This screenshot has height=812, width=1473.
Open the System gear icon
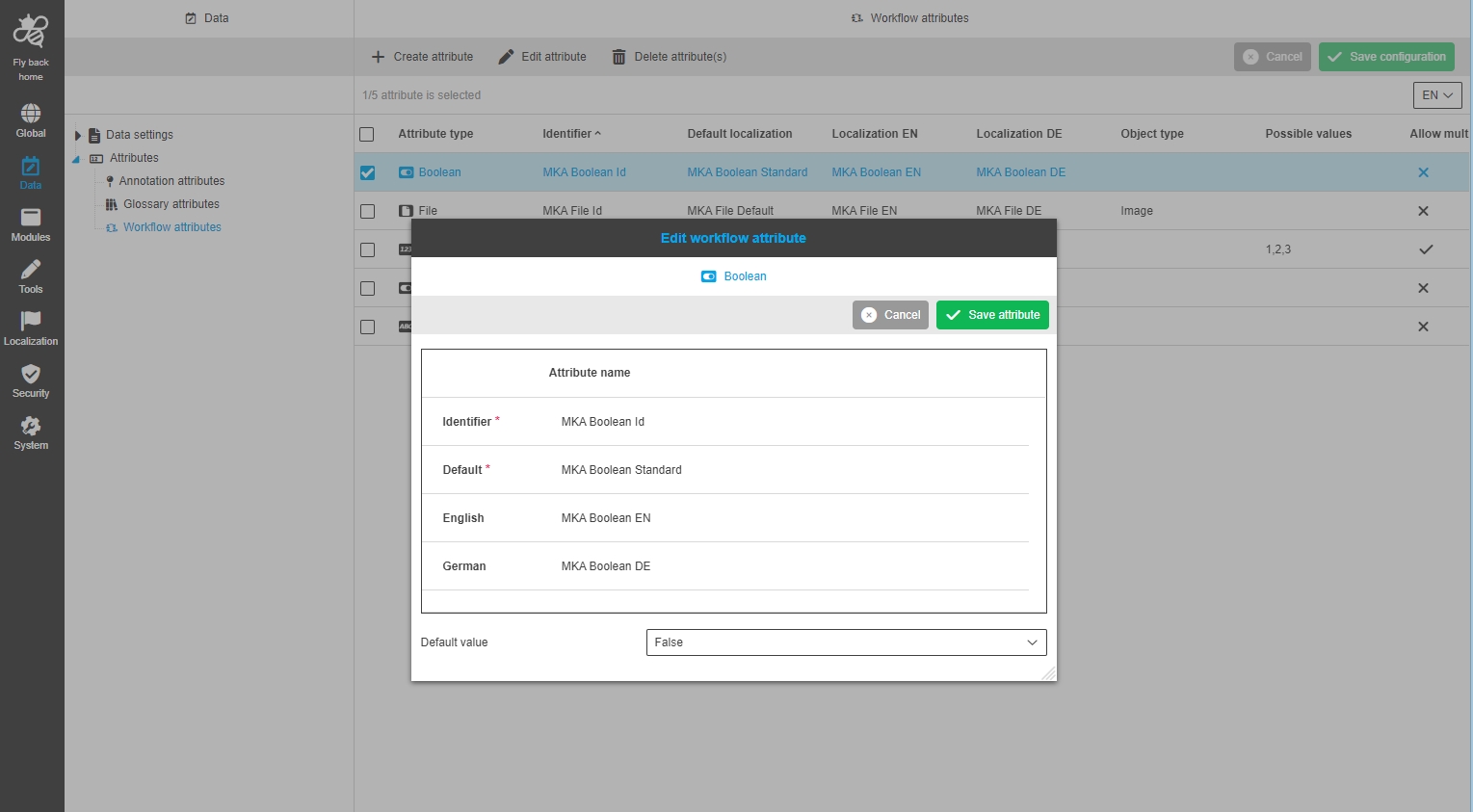coord(31,425)
